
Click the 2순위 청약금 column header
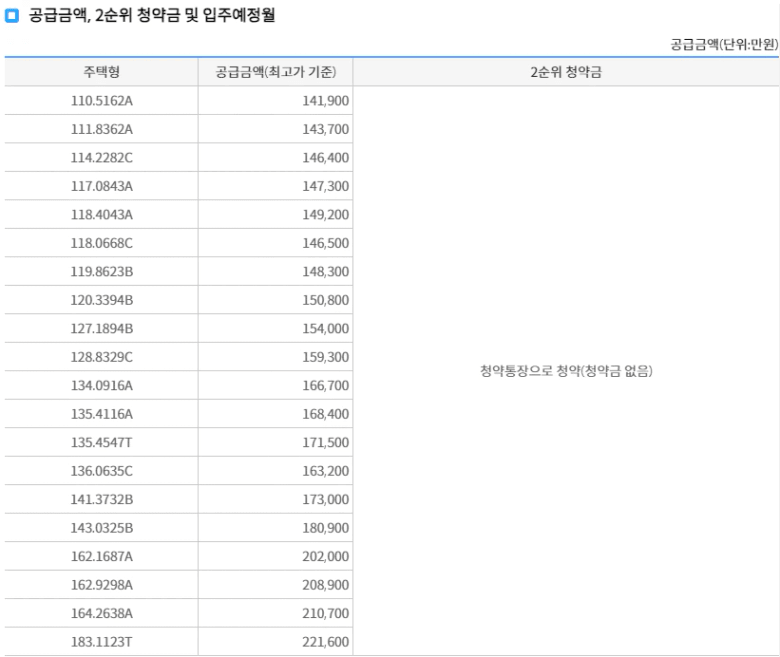tap(566, 72)
